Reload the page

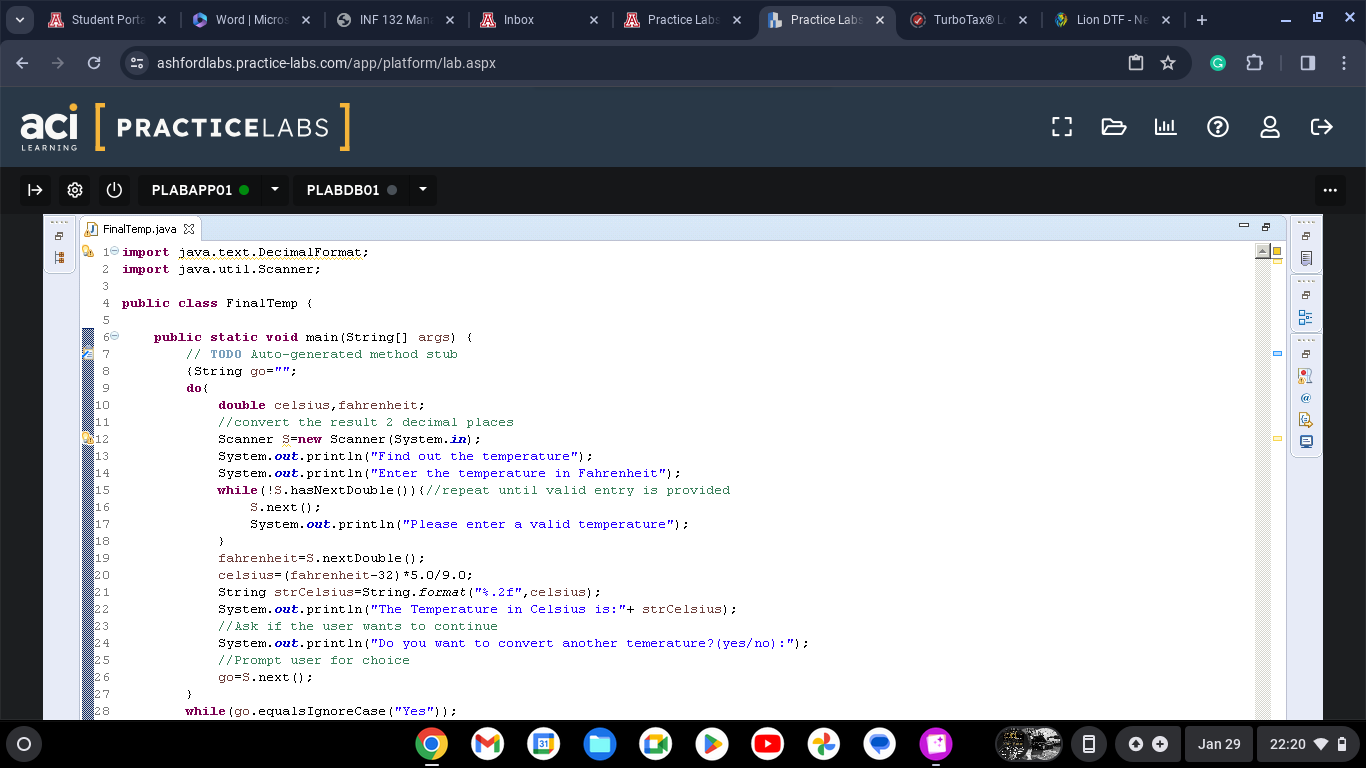(94, 62)
